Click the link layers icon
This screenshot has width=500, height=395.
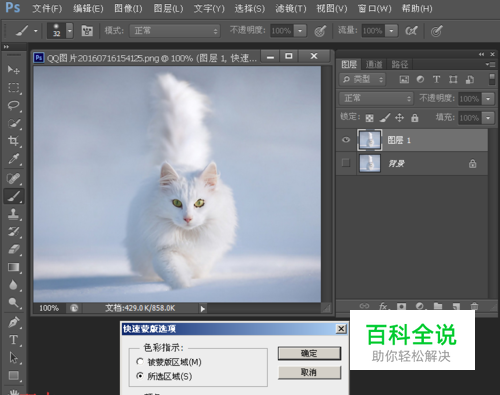(364, 306)
